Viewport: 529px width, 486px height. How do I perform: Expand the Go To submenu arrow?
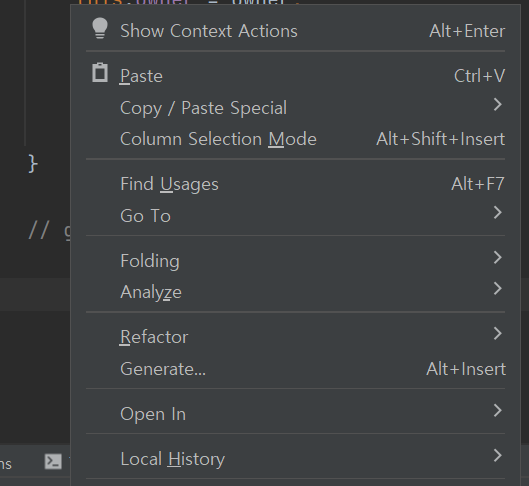pyautogui.click(x=498, y=212)
